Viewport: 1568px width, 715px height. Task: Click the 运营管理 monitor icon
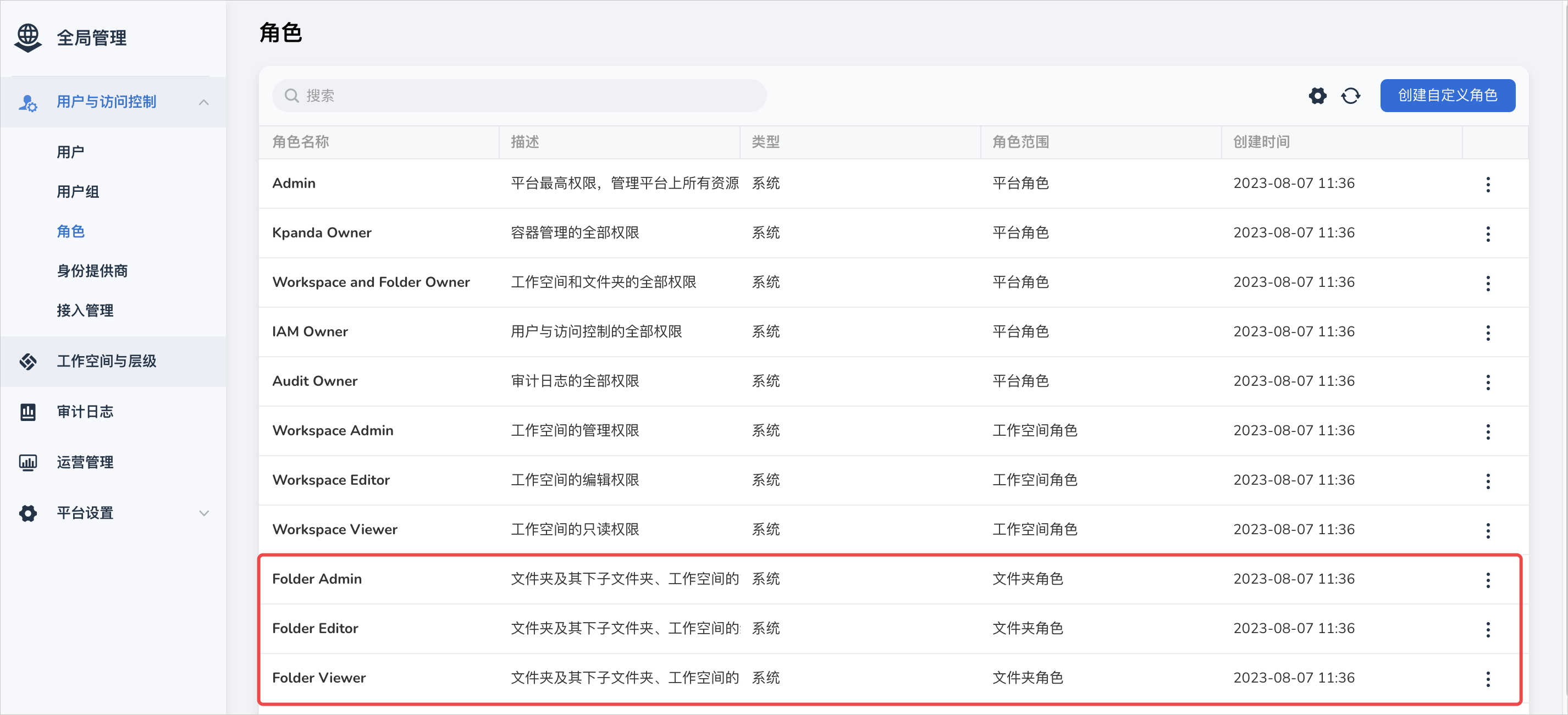tap(28, 462)
